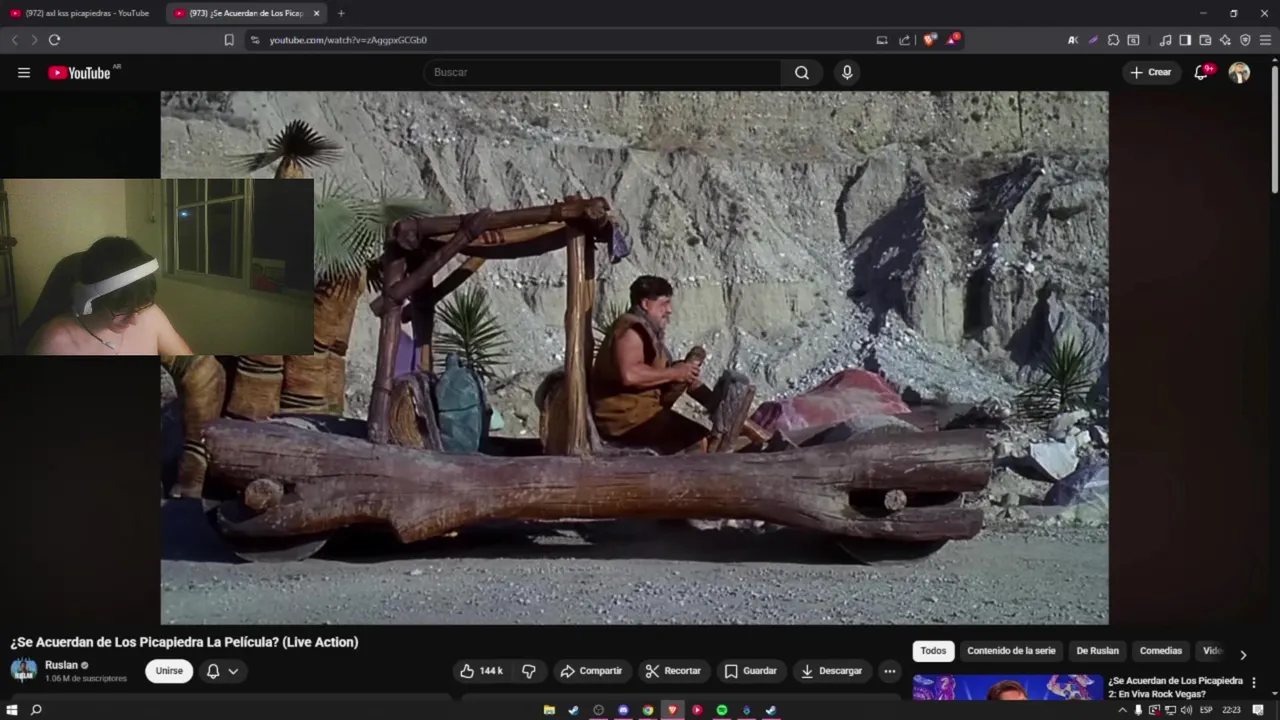Open the ESP language selector
Viewport: 1280px width, 720px height.
click(1206, 710)
